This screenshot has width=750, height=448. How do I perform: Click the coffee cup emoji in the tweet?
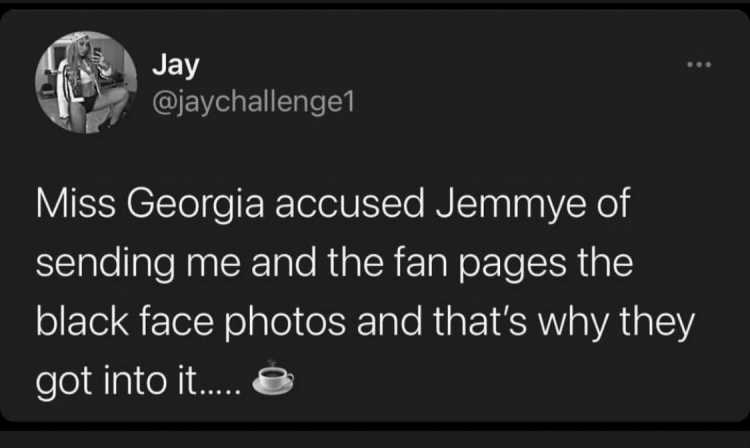pyautogui.click(x=273, y=379)
